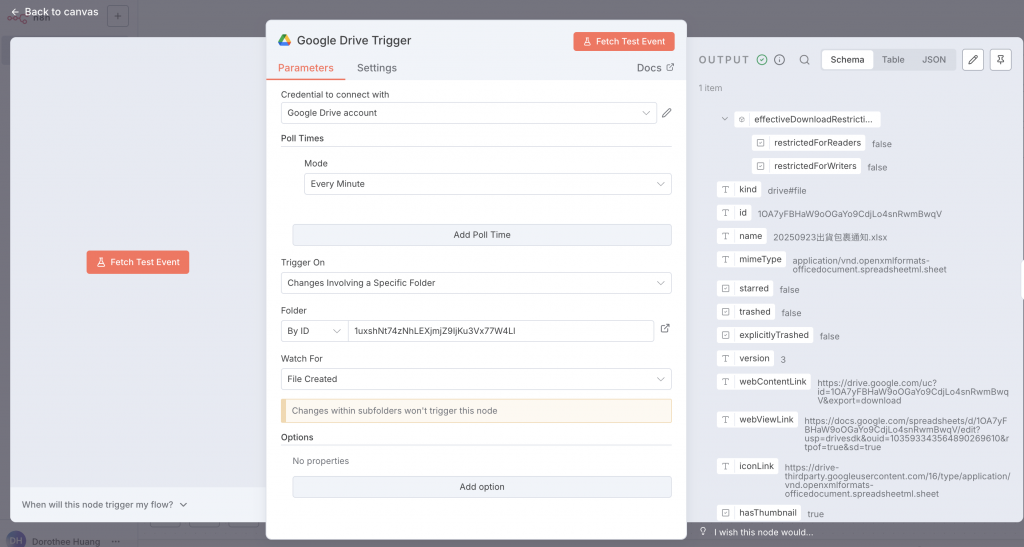
Task: Click the boolean icon beside explicitlyTrashed
Action: click(x=726, y=336)
